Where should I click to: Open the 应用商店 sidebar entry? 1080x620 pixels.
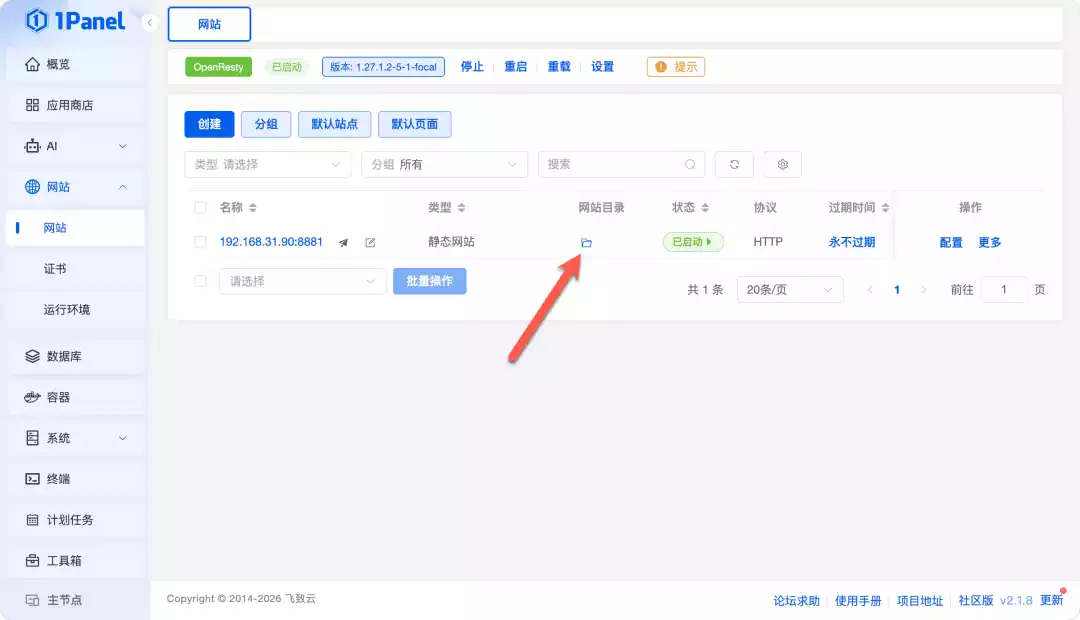[62, 104]
